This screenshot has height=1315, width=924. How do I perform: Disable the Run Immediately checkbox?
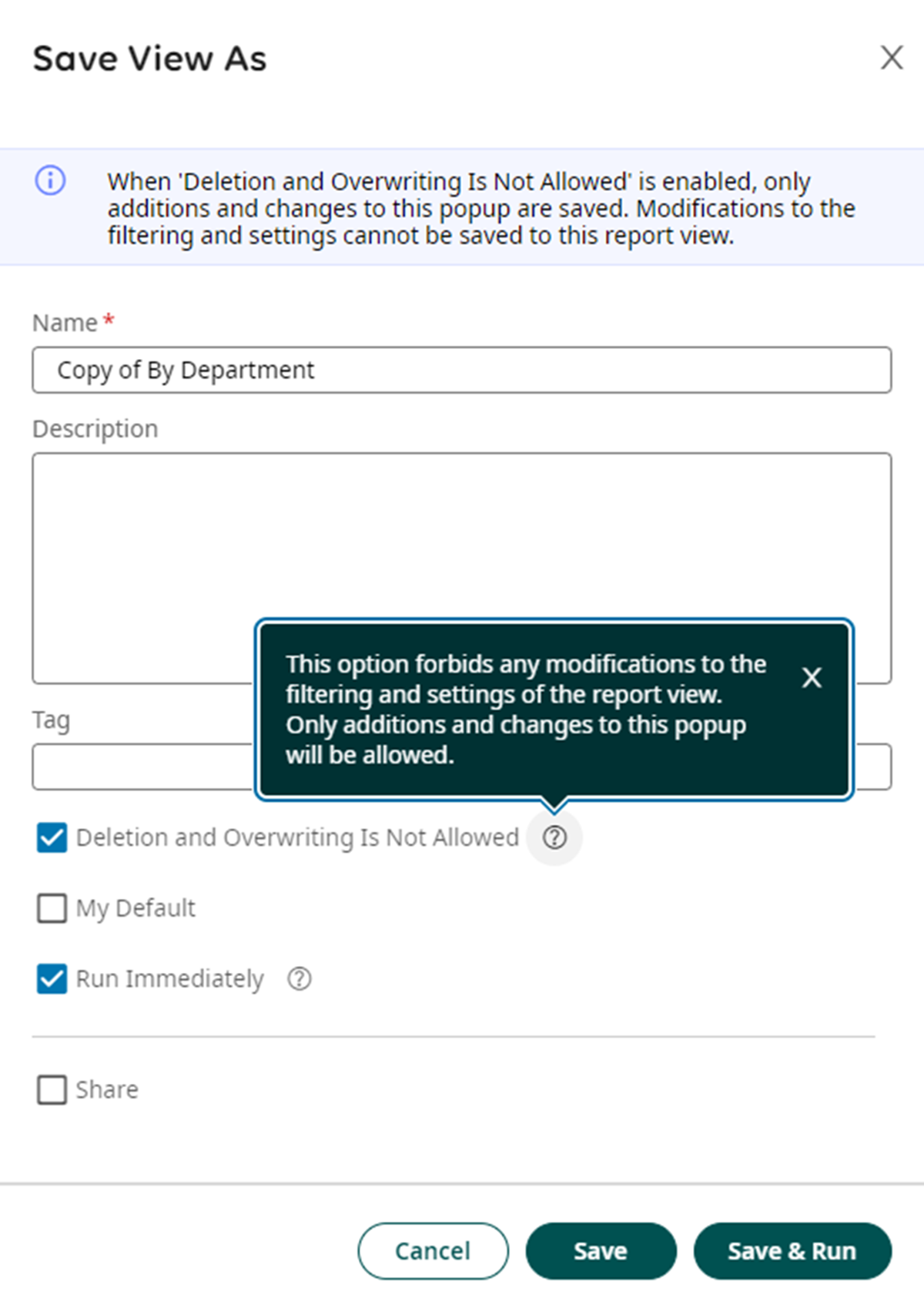tap(52, 979)
